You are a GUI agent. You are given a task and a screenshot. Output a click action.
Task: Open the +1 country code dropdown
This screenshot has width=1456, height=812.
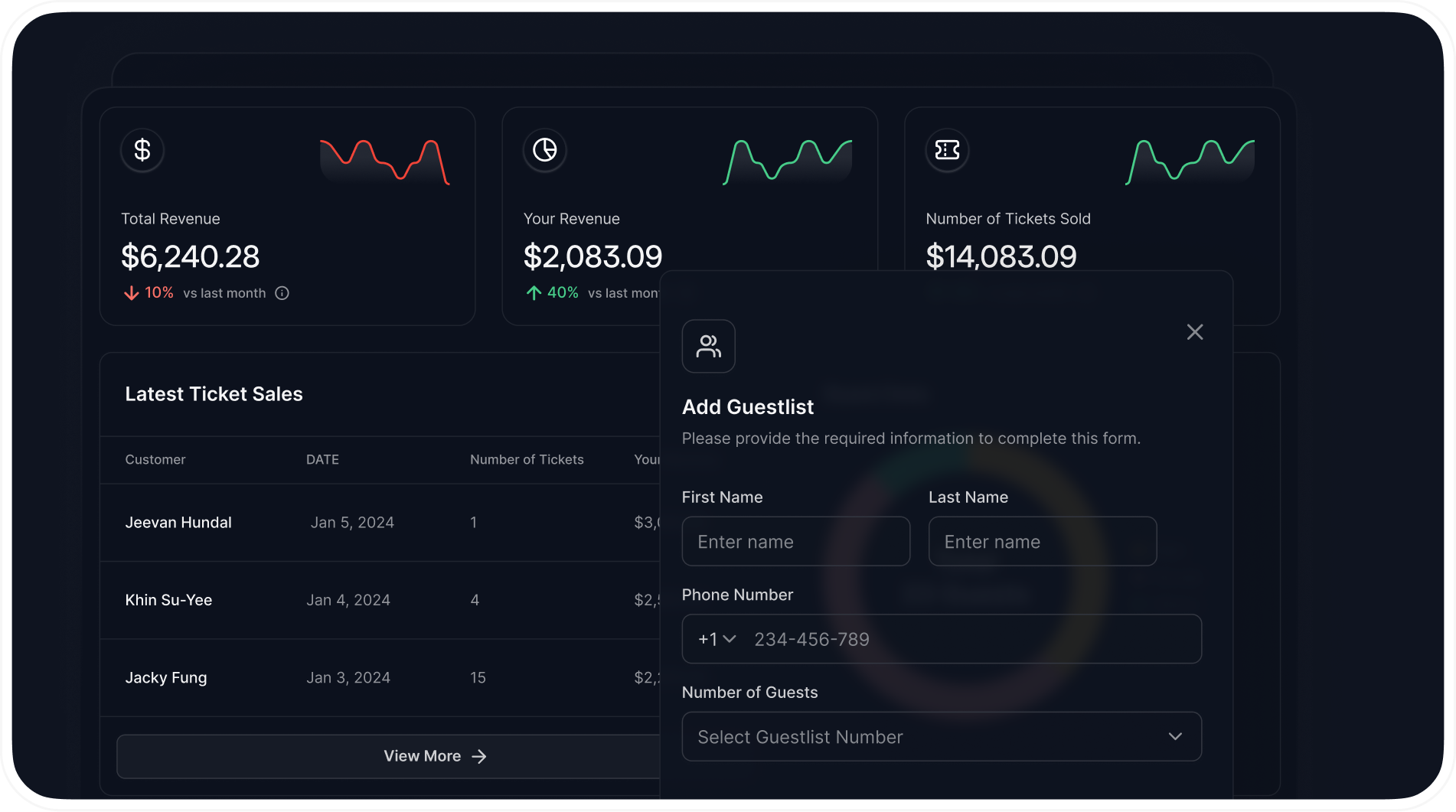[717, 639]
